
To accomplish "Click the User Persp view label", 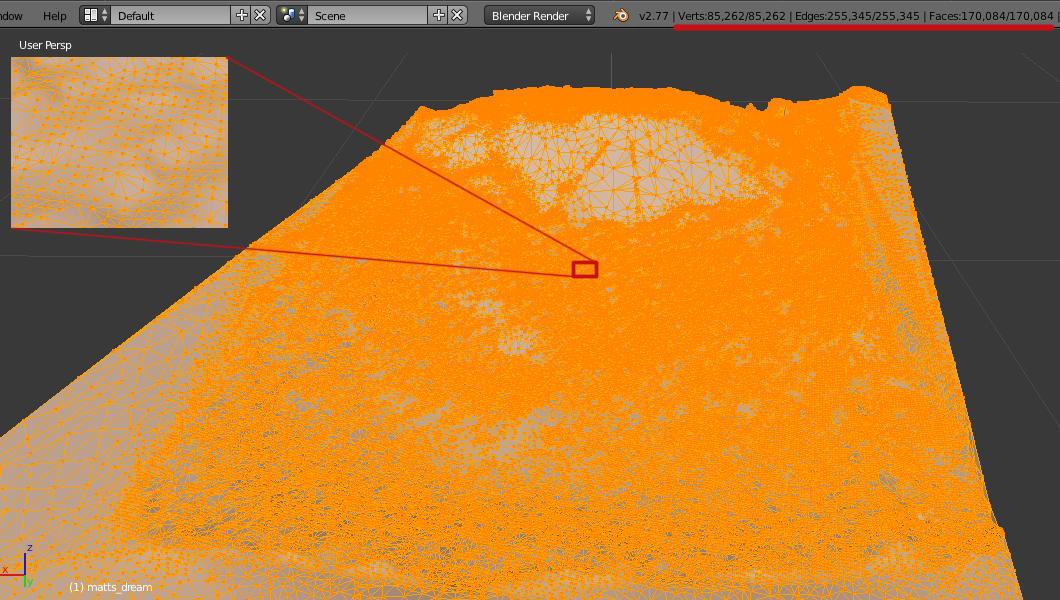I will 45,45.
